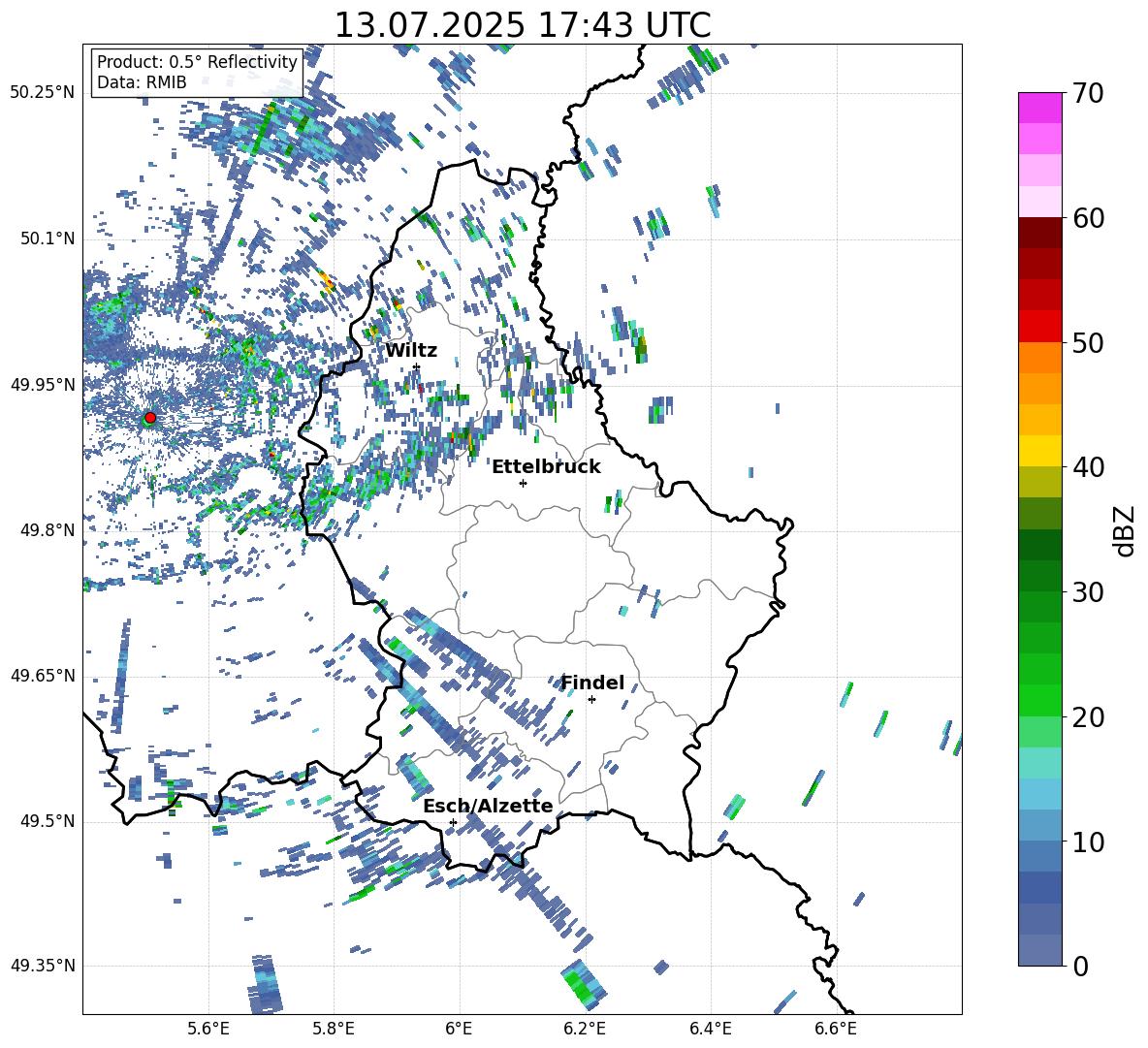
Task: Click colorbar tick label 40
Action: 1088,467
